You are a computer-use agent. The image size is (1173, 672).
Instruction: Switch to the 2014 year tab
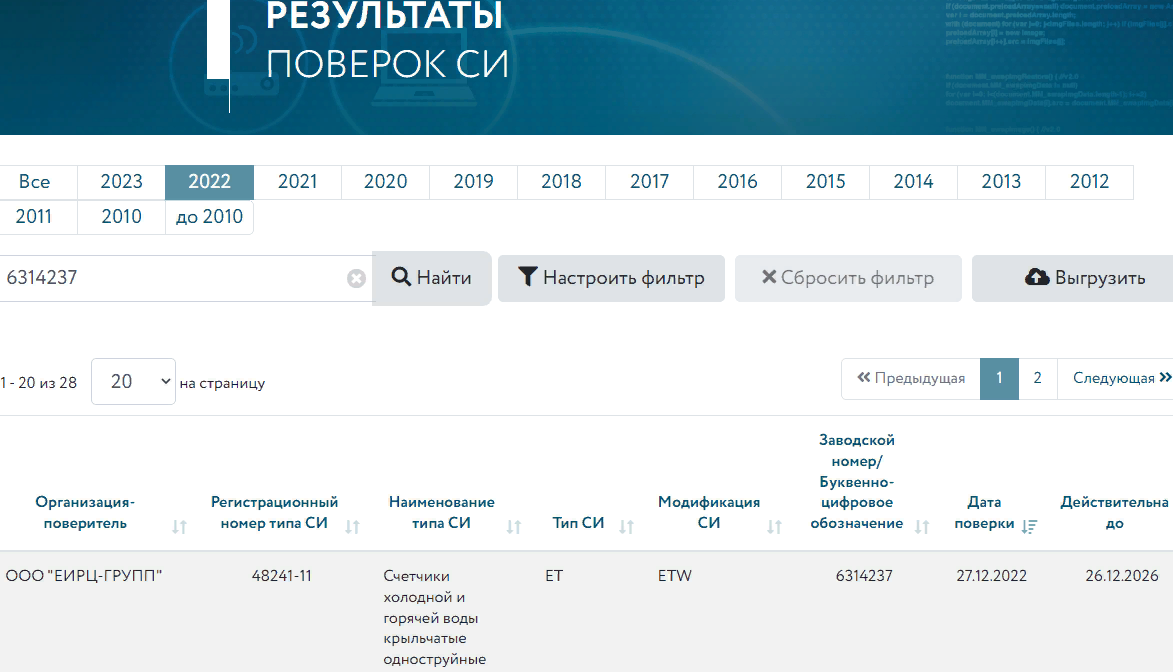click(x=913, y=182)
